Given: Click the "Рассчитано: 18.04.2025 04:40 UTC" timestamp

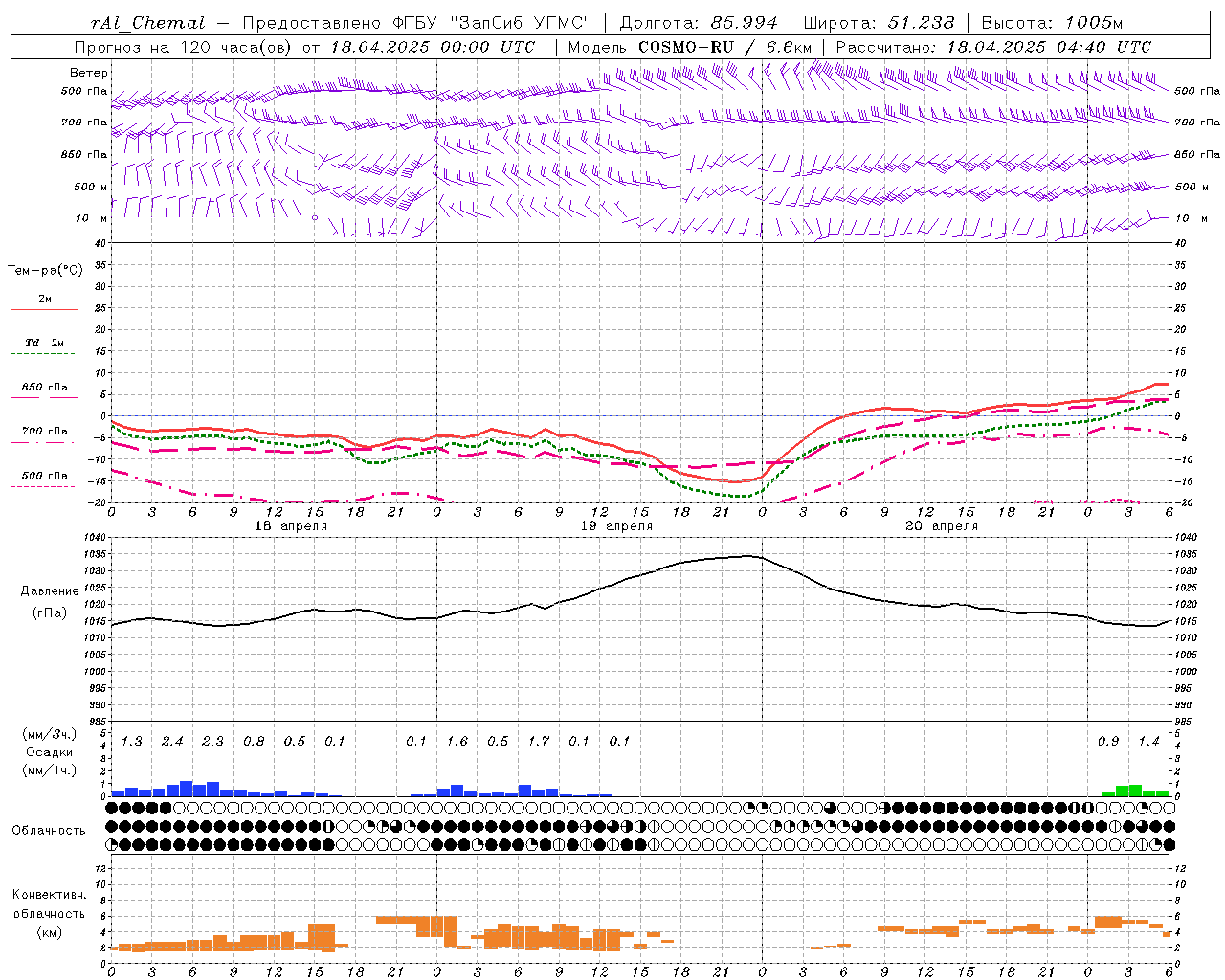Looking at the screenshot, I should [x=993, y=47].
